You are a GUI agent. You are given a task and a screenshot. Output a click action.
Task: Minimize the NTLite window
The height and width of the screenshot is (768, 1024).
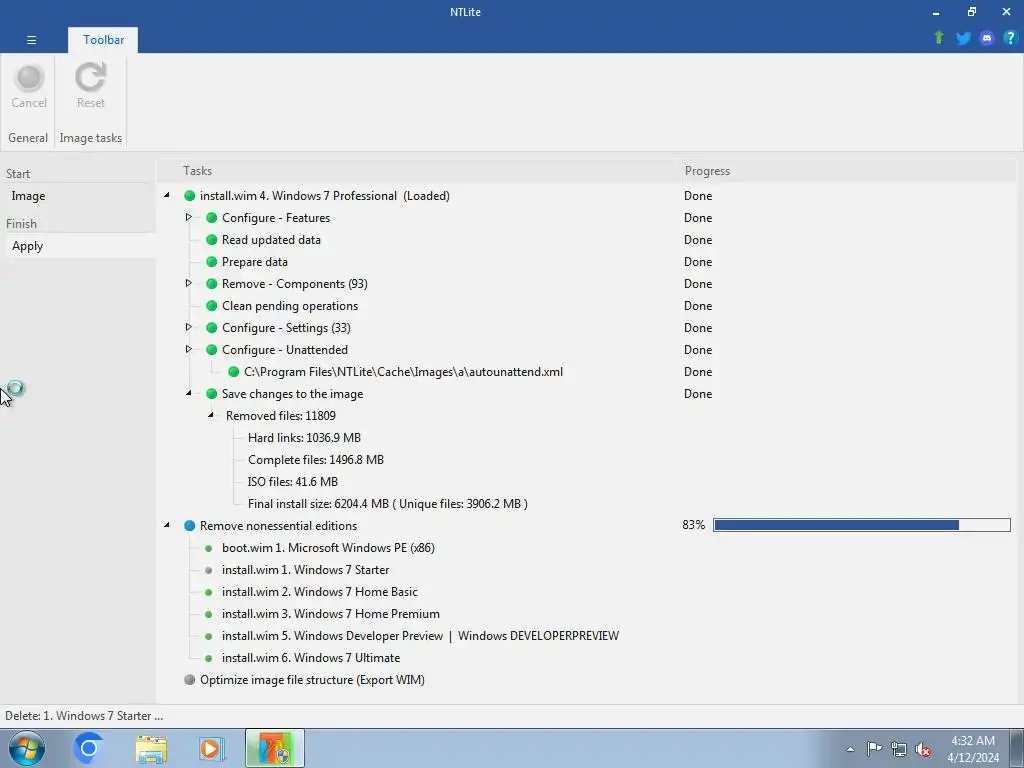coord(936,12)
